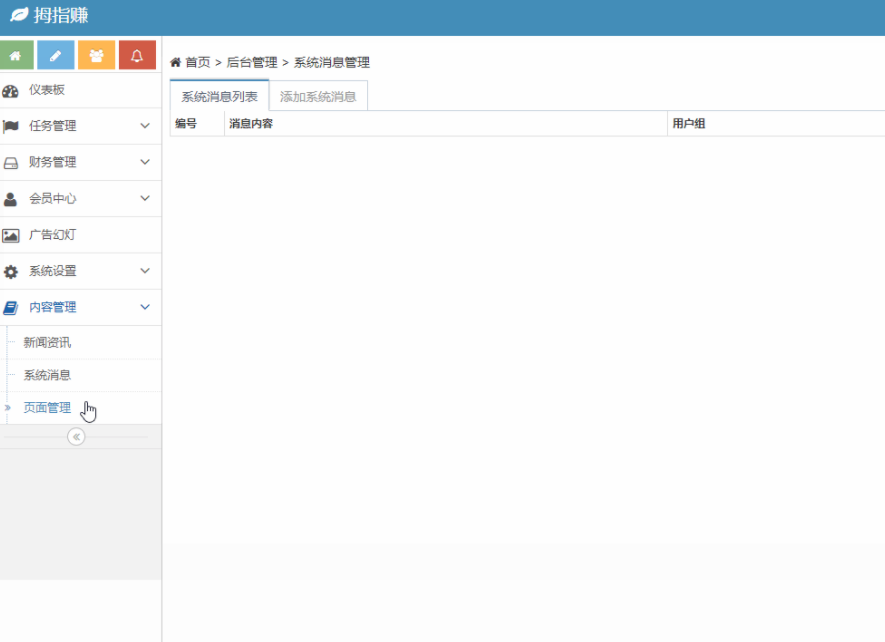This screenshot has width=885, height=642.
Task: Click the orange users group shortcut button
Action: coord(96,55)
